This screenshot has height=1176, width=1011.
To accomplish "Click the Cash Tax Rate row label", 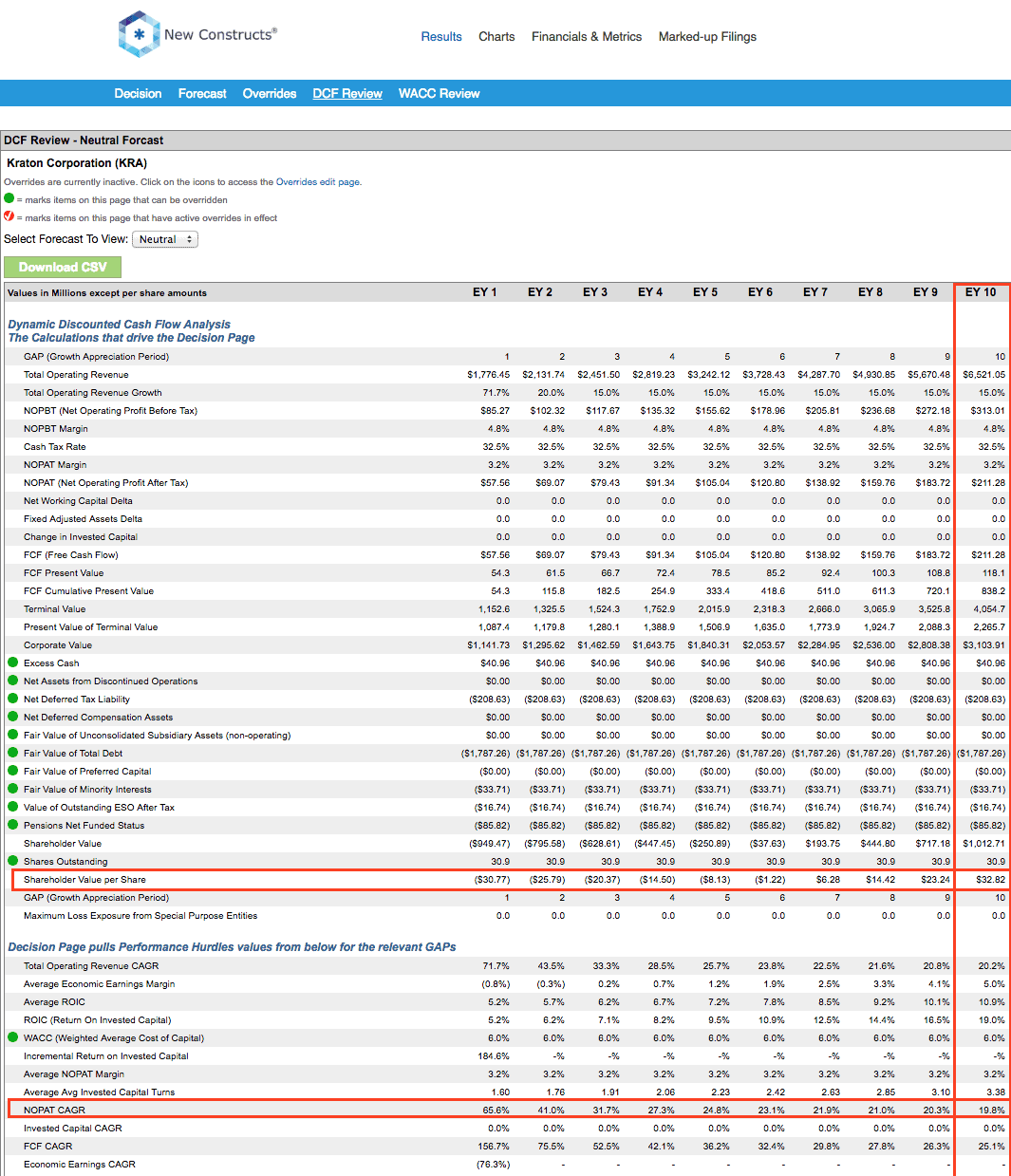I will point(55,447).
